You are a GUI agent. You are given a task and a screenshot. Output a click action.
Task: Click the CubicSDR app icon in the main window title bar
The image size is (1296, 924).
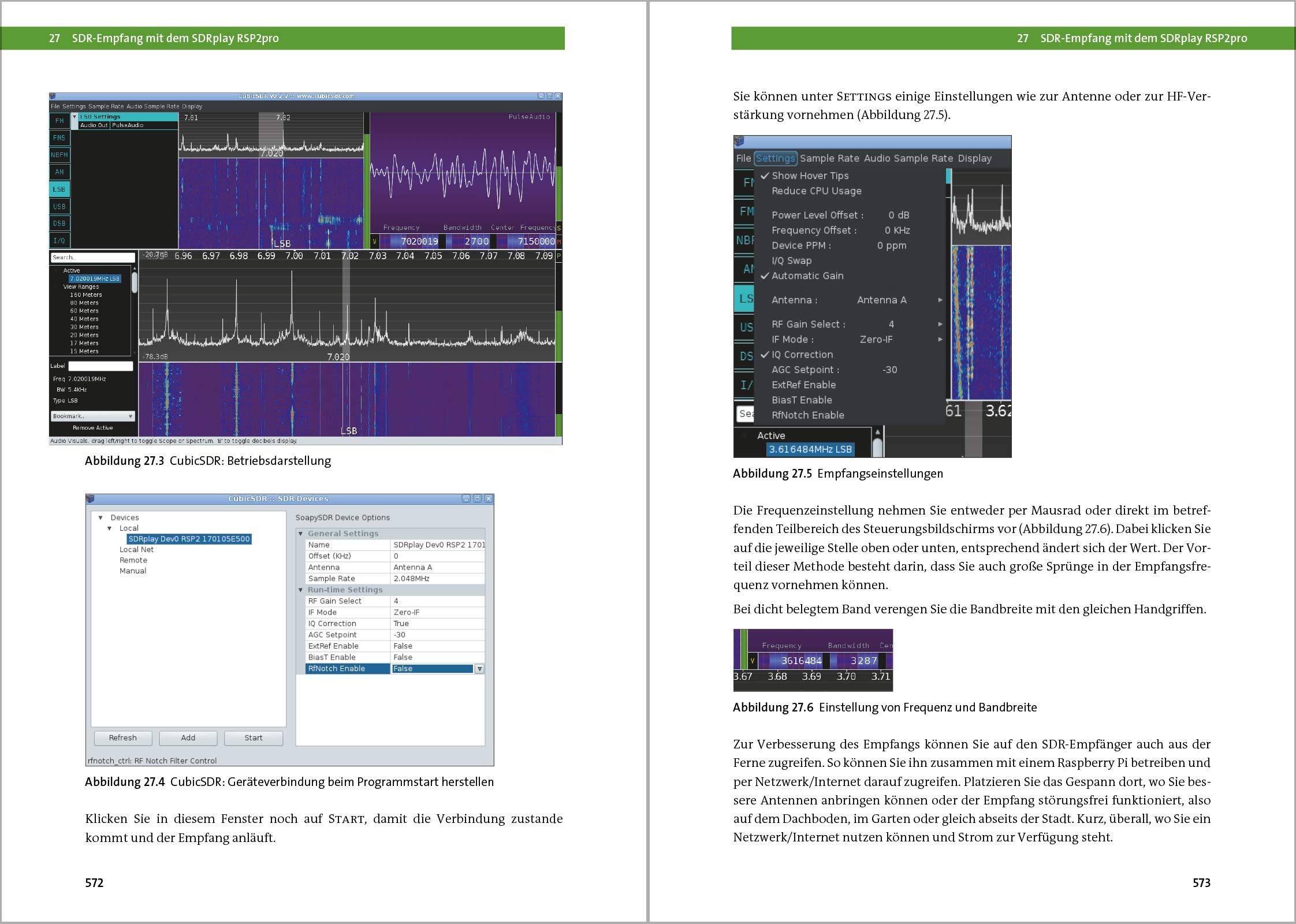[x=53, y=96]
